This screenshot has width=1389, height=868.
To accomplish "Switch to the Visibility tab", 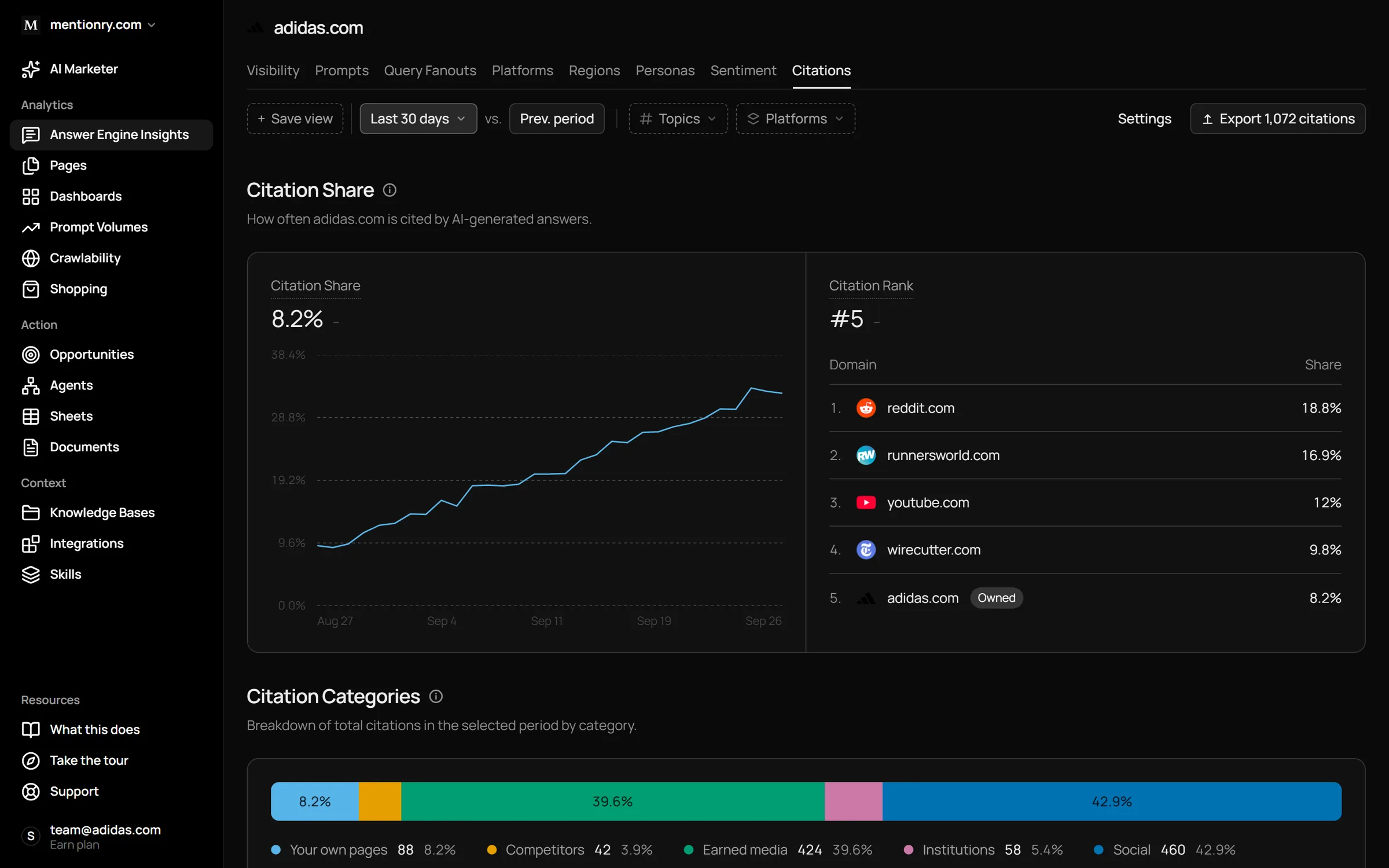I will point(273,71).
